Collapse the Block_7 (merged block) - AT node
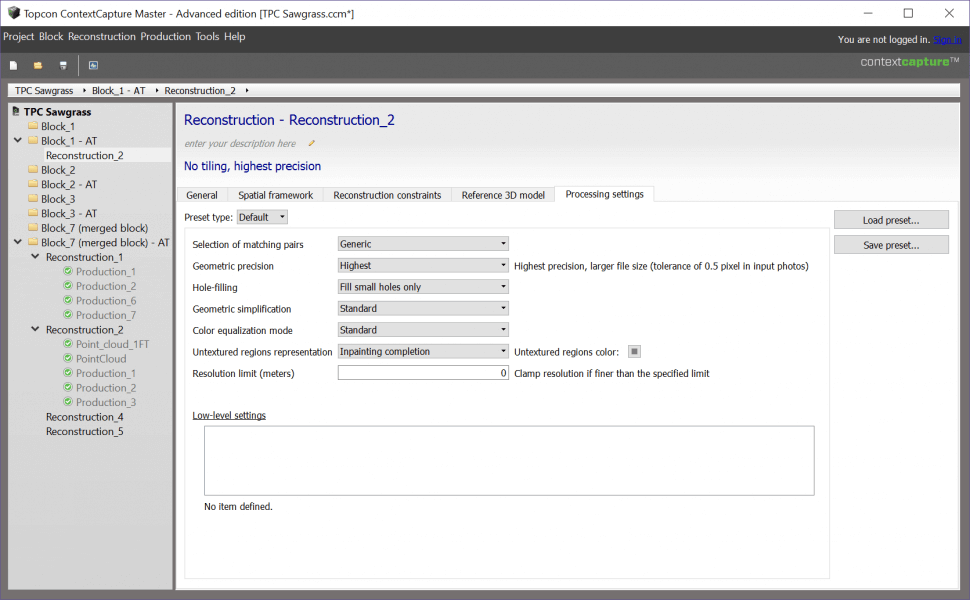 coord(18,242)
